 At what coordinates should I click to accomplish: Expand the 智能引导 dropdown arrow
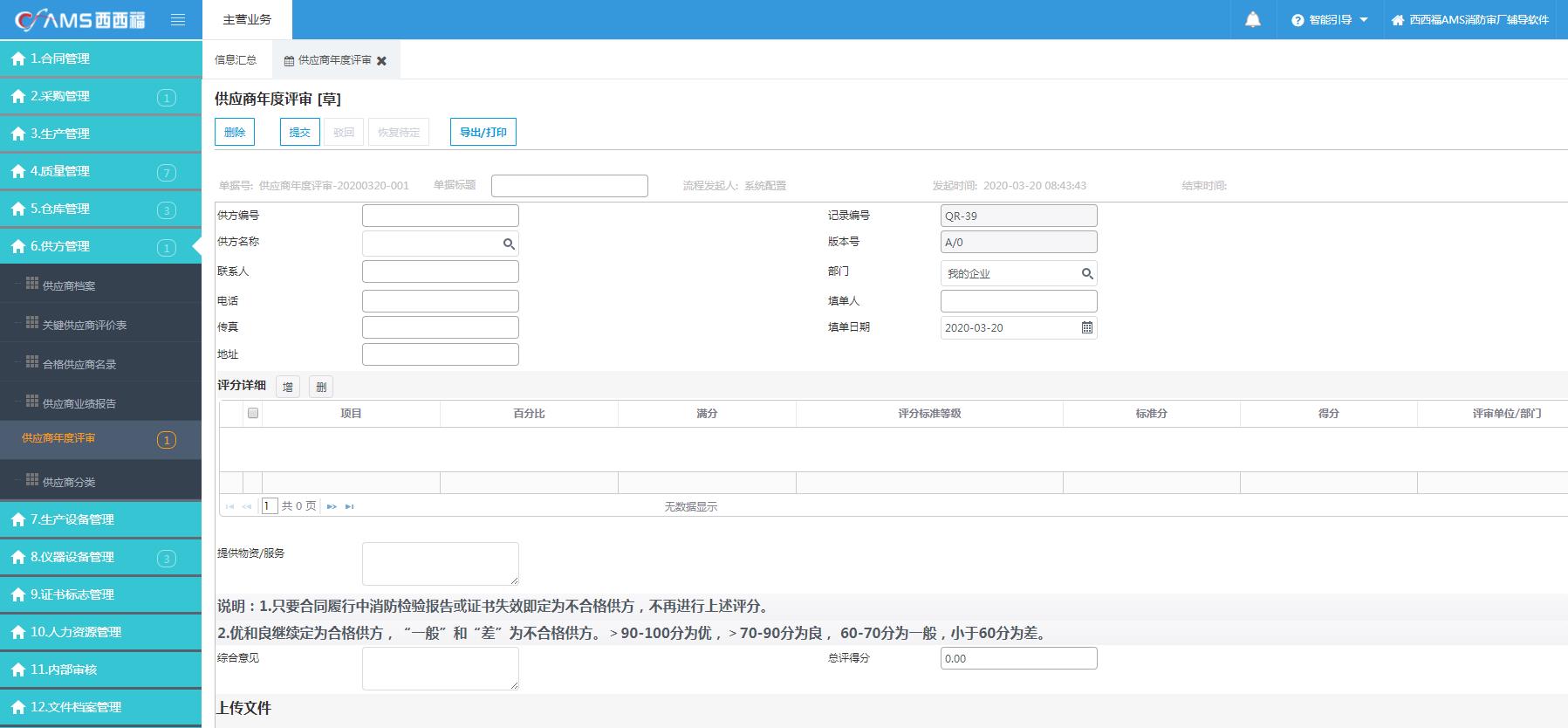click(1364, 20)
